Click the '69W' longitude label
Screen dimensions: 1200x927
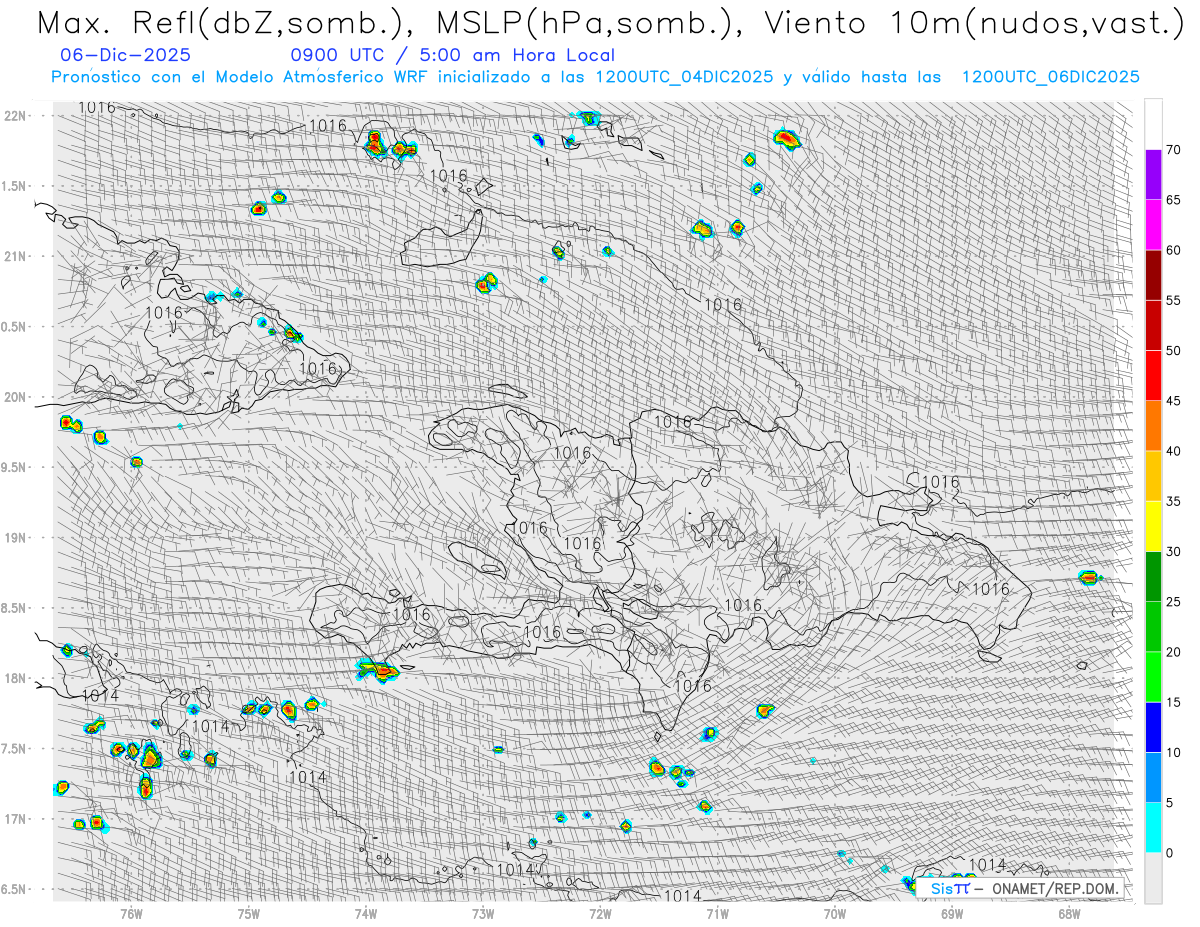pos(952,914)
